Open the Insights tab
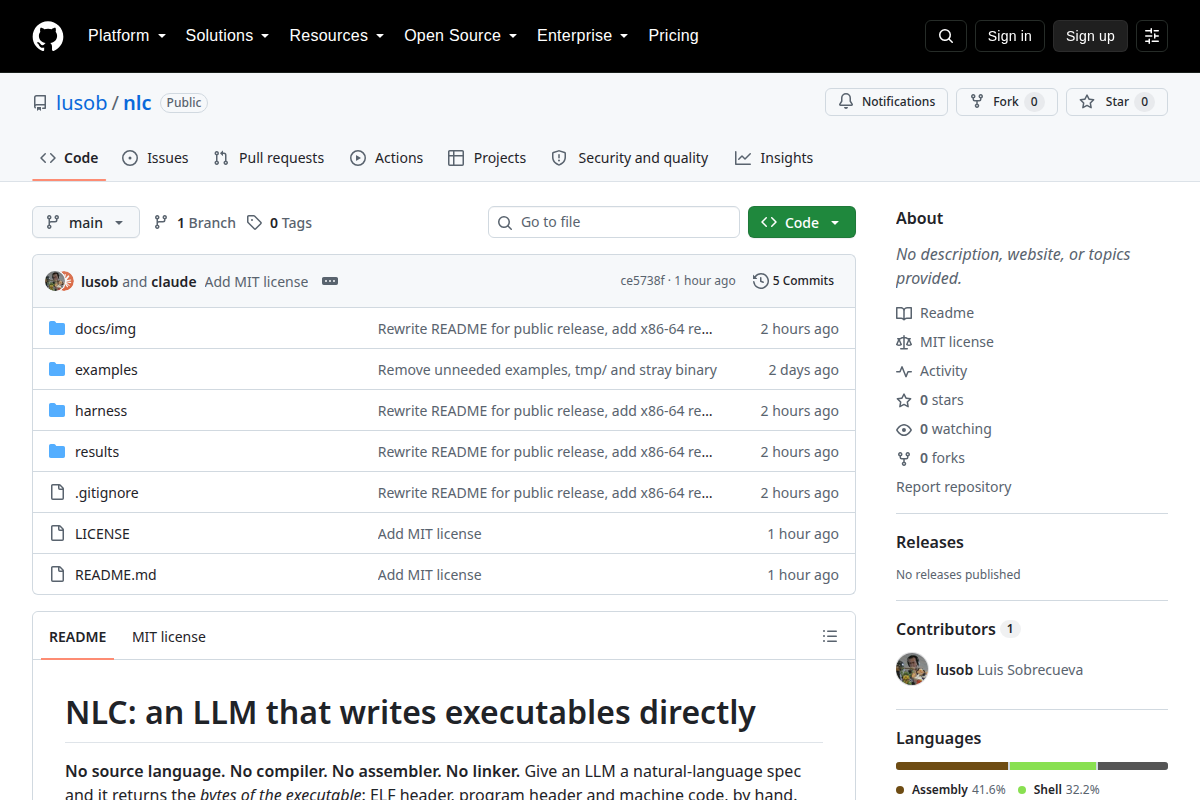This screenshot has height=800, width=1200. (774, 158)
